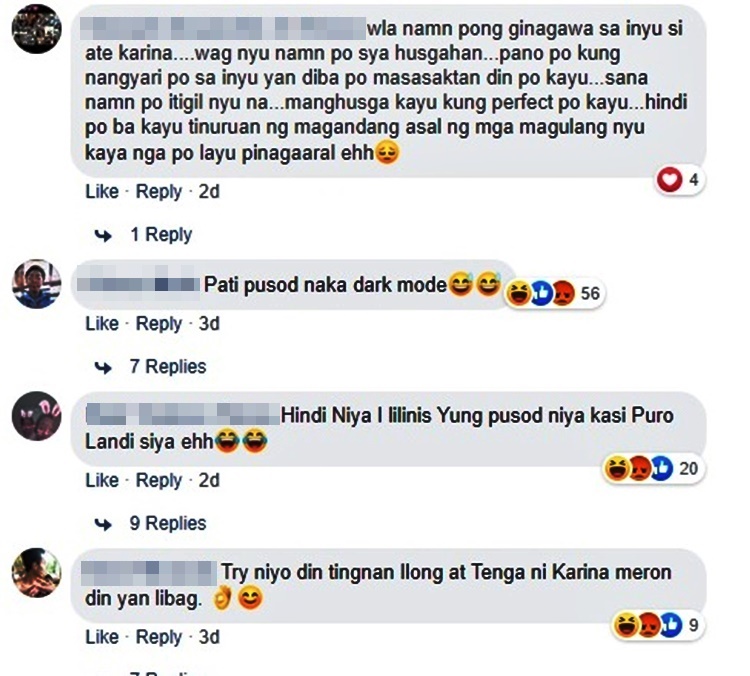Reply to the 'Pati pusod naka dark mode' comment
This screenshot has width=750, height=676.
click(159, 324)
